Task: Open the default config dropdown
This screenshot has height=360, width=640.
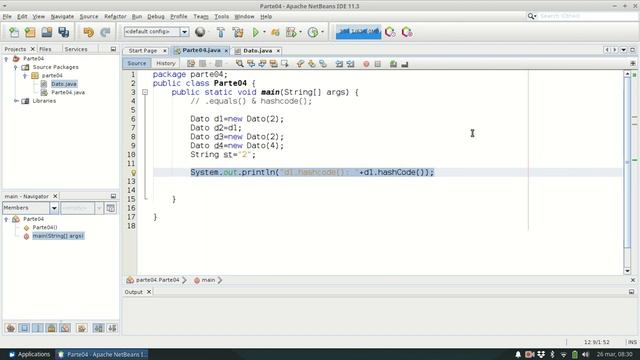Action: pos(184,32)
